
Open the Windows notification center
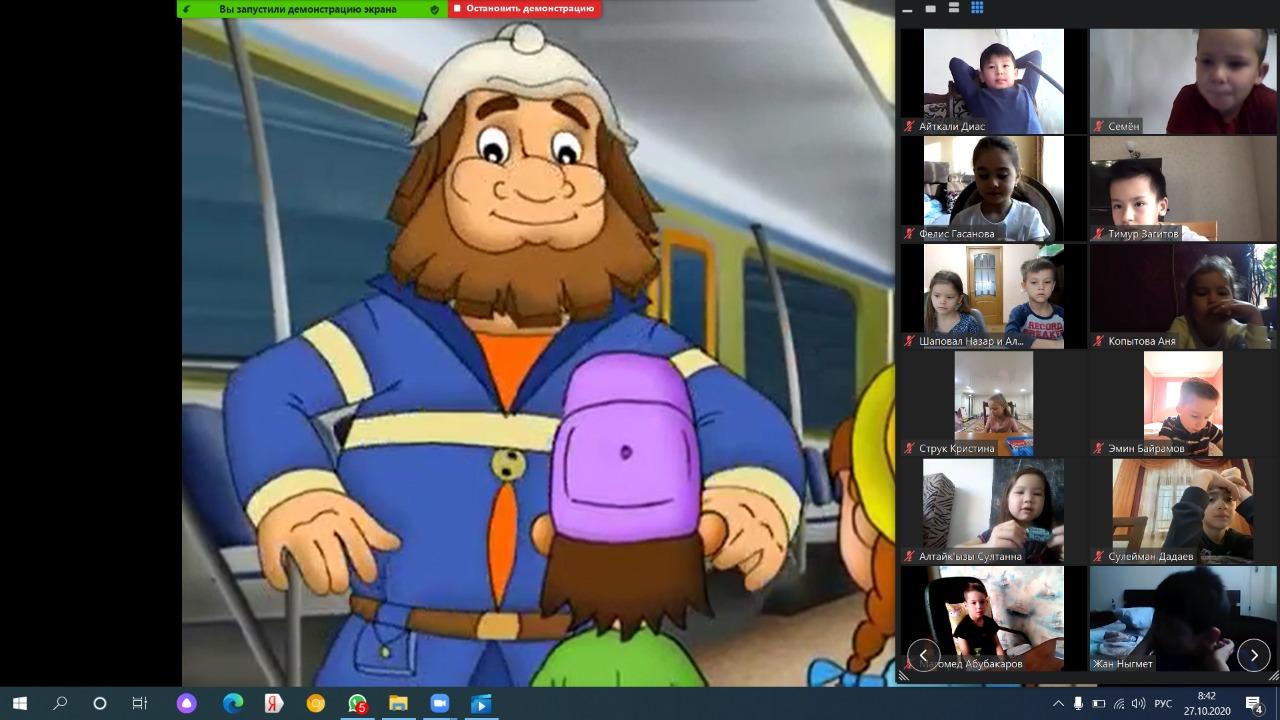[x=1254, y=703]
